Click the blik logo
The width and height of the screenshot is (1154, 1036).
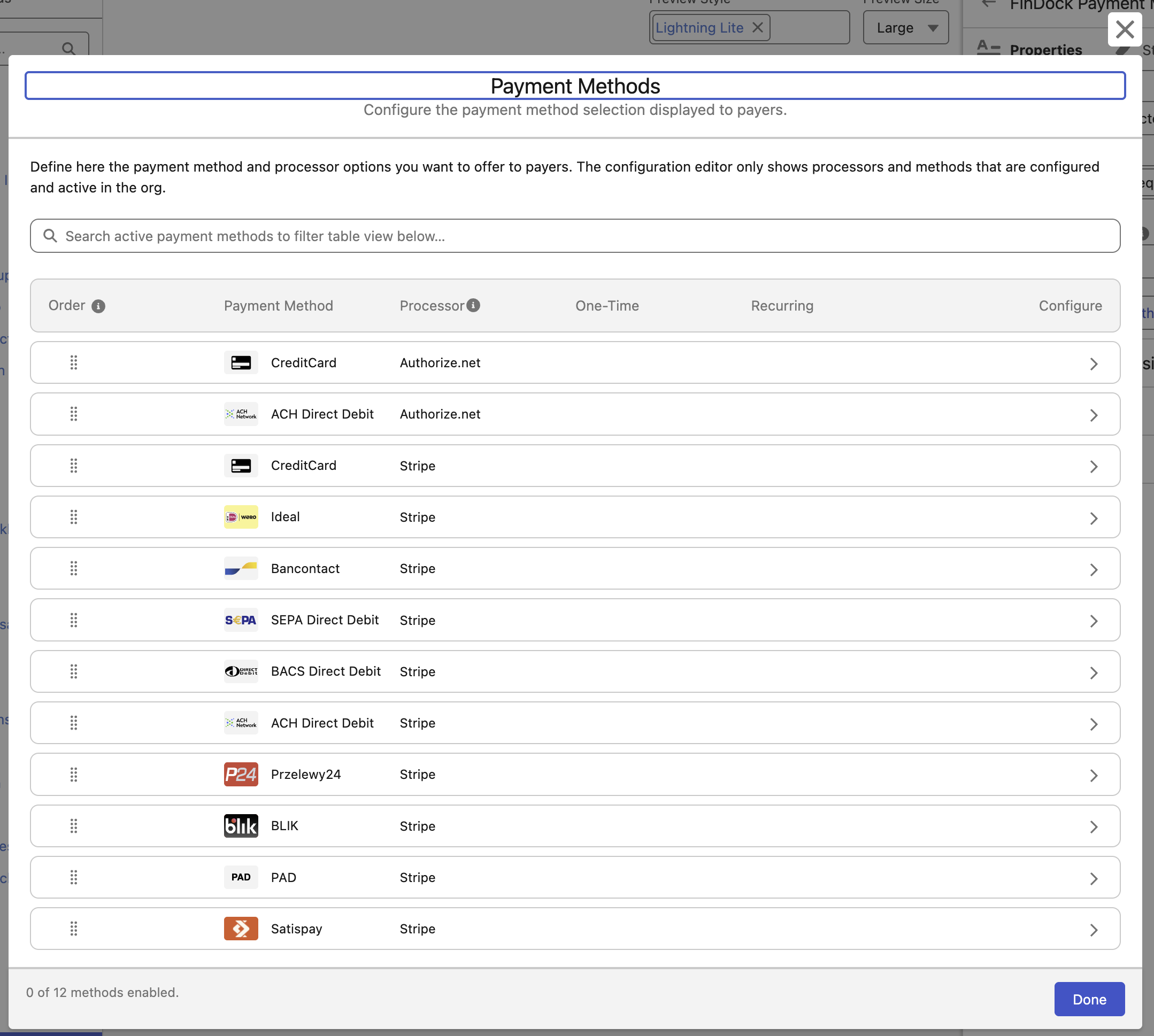pos(241,826)
